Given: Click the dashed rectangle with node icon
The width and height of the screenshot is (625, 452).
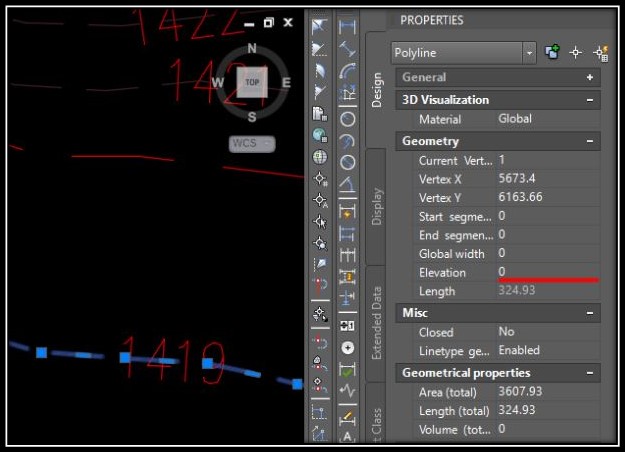Looking at the screenshot, I should (320, 413).
